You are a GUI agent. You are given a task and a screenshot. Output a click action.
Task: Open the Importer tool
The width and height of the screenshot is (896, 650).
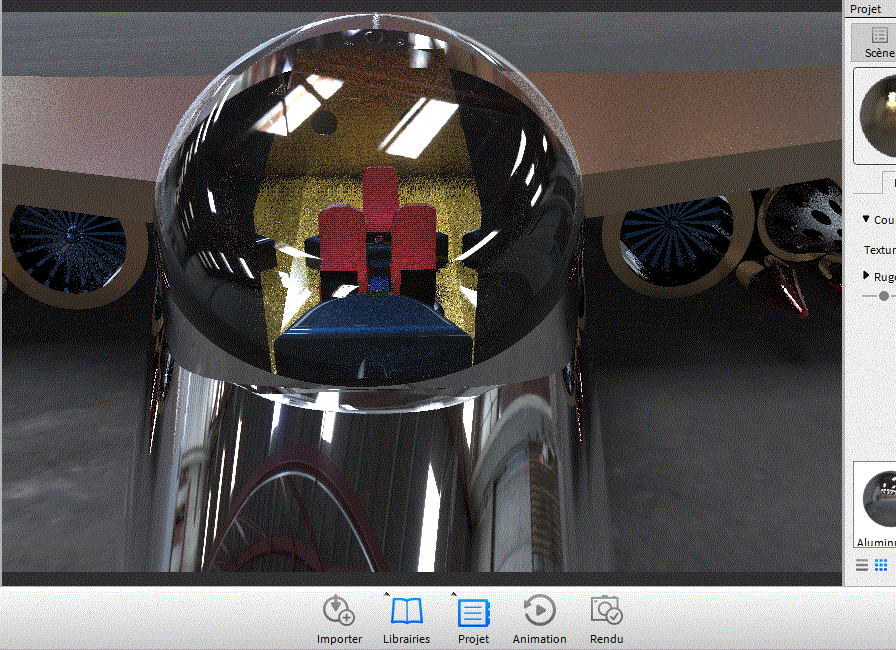[339, 619]
